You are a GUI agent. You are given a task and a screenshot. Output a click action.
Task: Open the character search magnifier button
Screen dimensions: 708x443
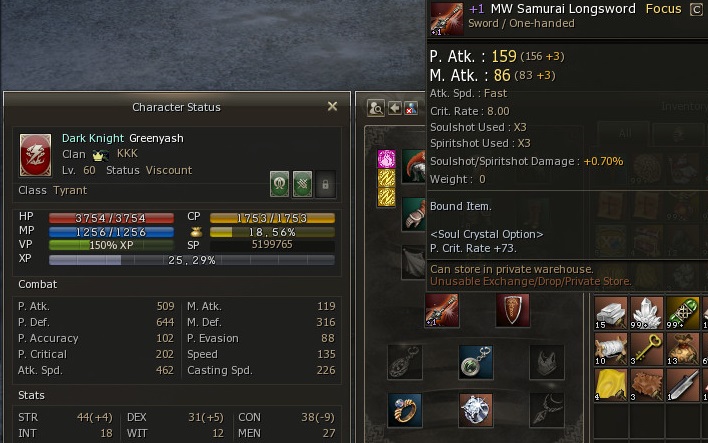pos(376,108)
